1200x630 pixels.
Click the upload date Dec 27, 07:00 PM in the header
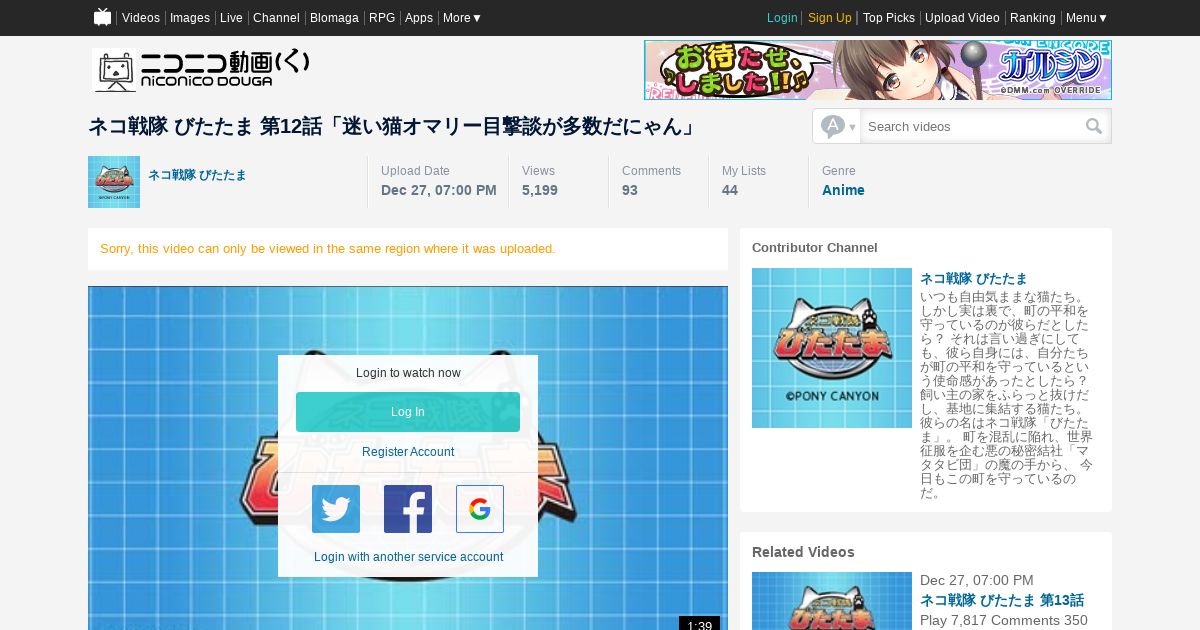[x=439, y=190]
